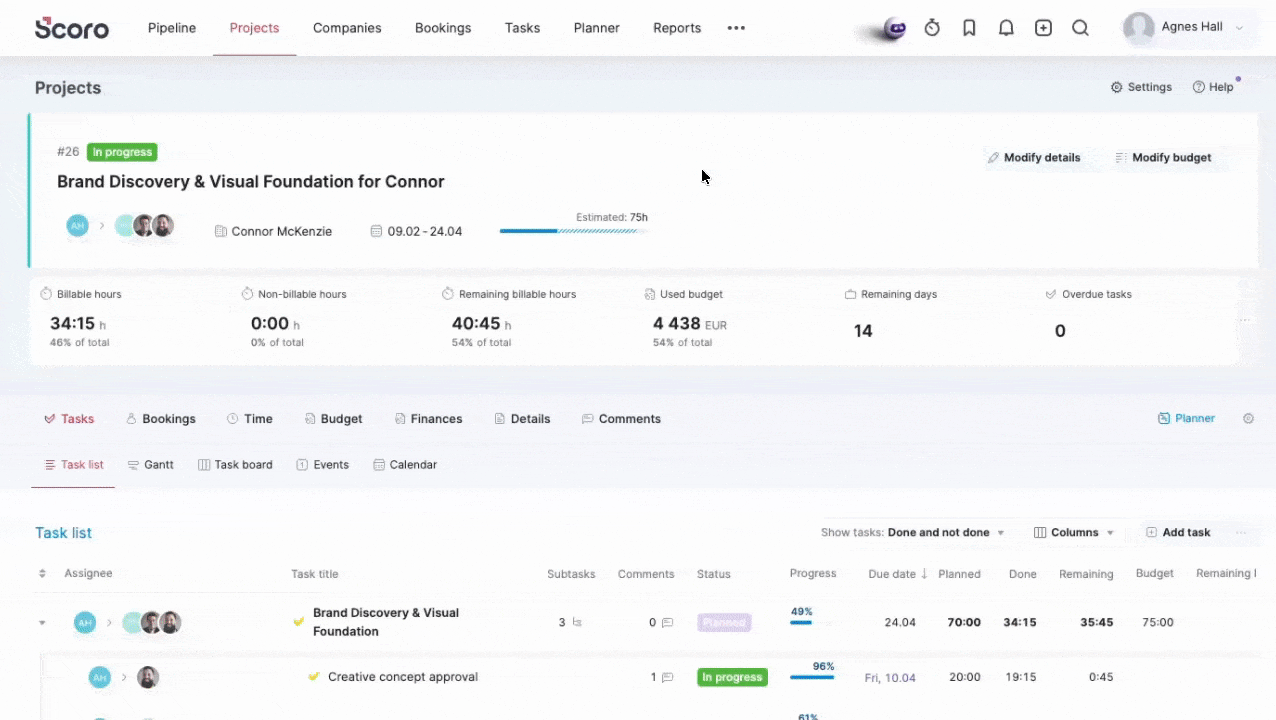Image resolution: width=1276 pixels, height=720 pixels.
Task: Click the quick add plus icon
Action: click(1043, 28)
